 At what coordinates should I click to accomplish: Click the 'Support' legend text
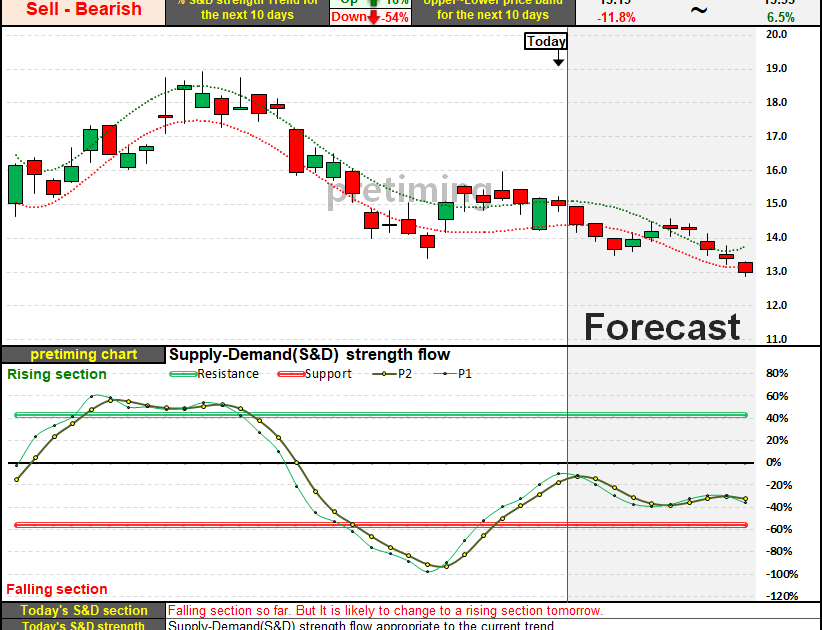click(328, 374)
